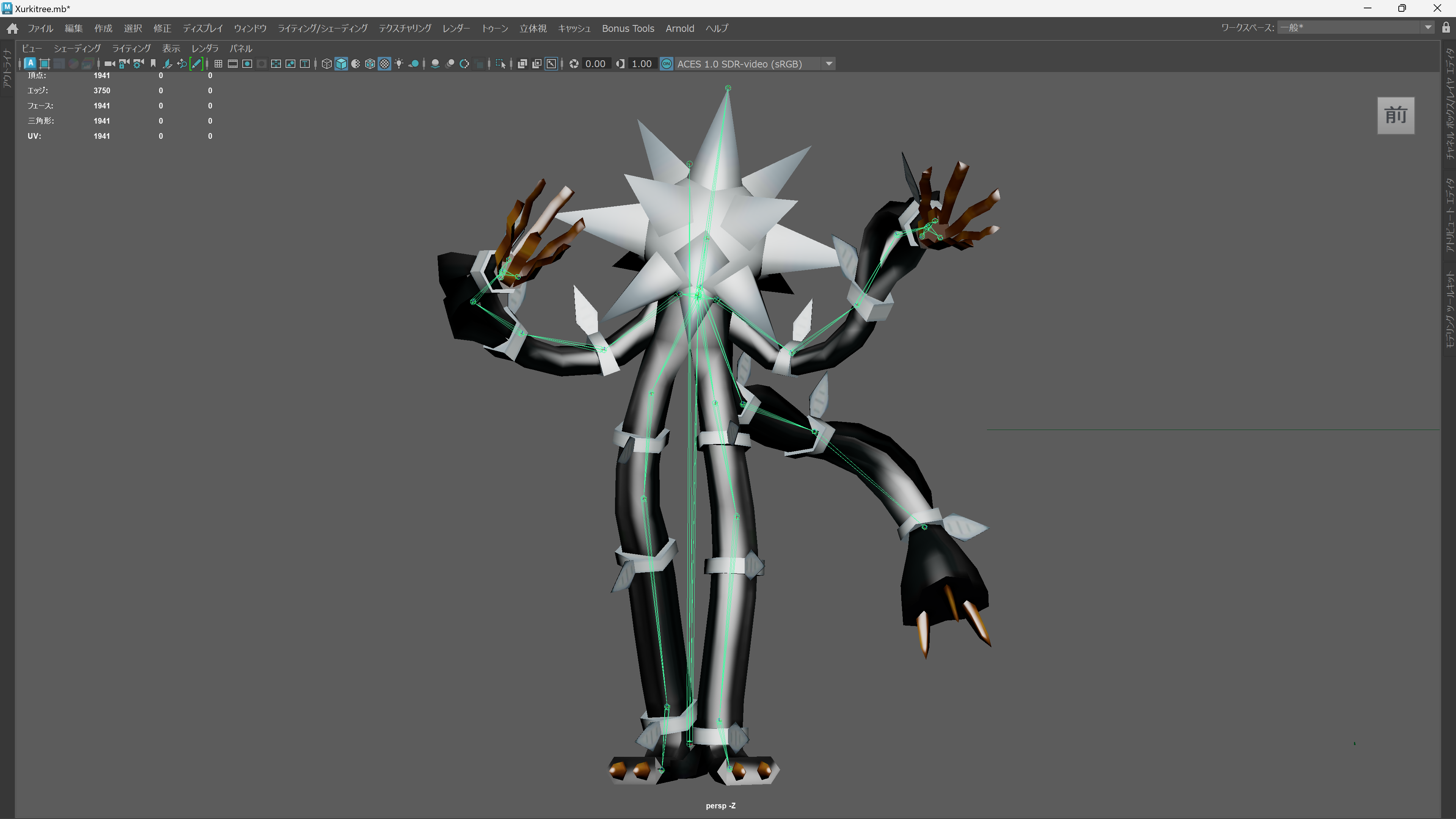The width and height of the screenshot is (1456, 819).
Task: Enable wireframe on shaded icon
Action: pyautogui.click(x=370, y=64)
